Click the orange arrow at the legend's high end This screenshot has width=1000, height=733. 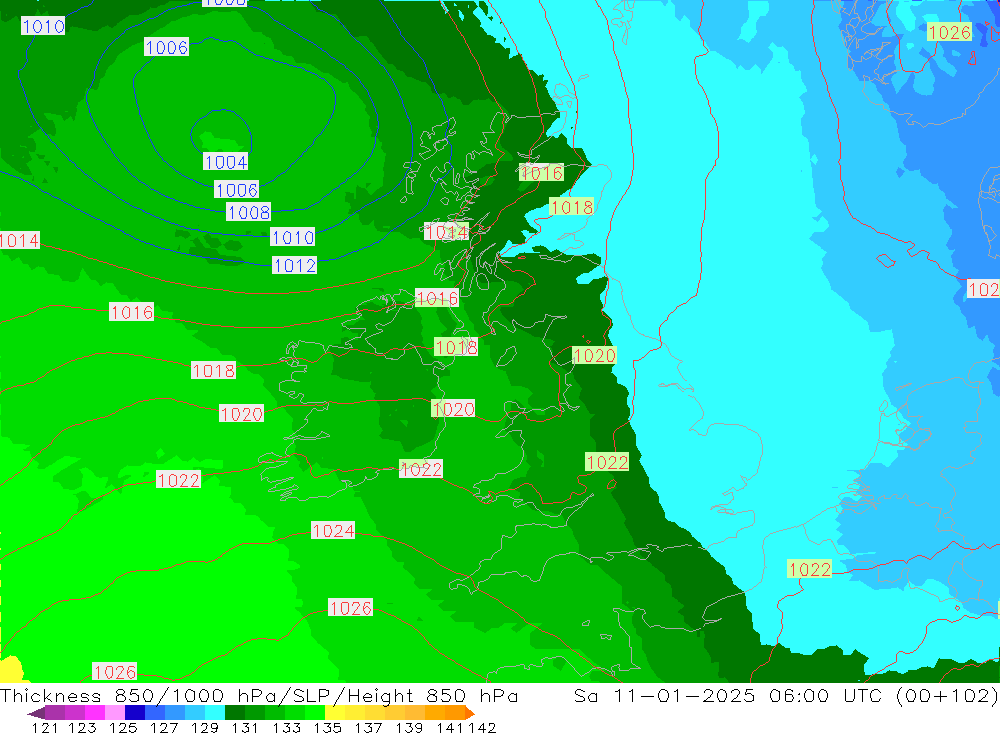(470, 713)
